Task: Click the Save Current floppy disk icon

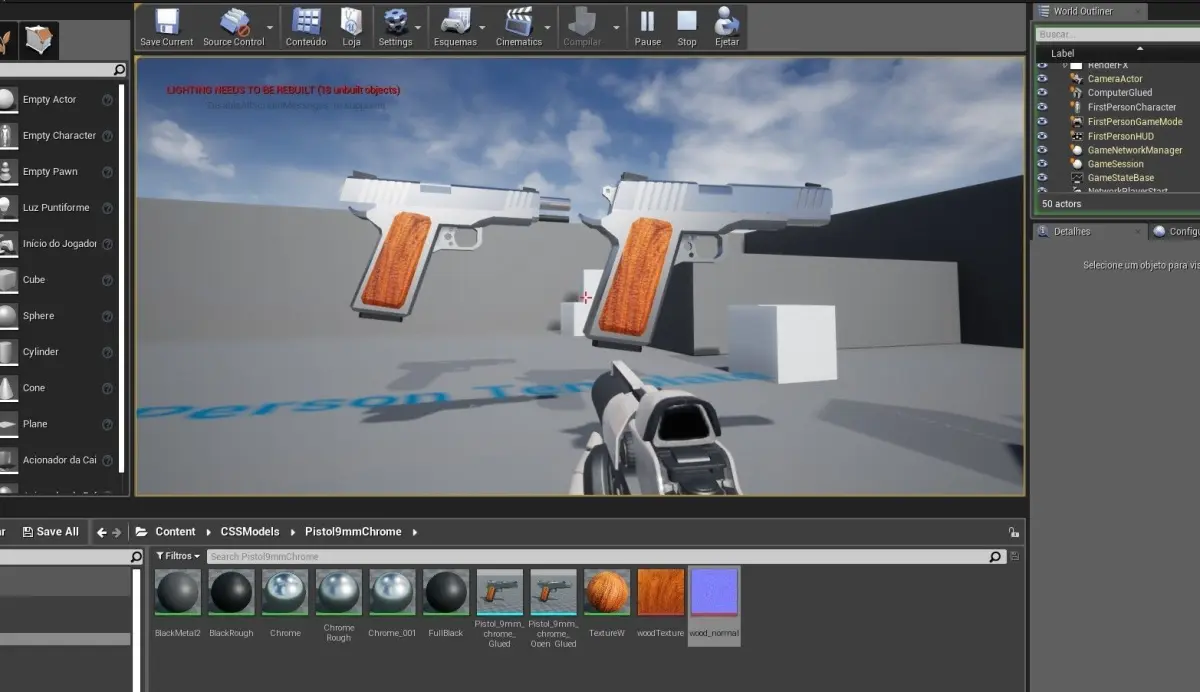Action: click(x=166, y=21)
